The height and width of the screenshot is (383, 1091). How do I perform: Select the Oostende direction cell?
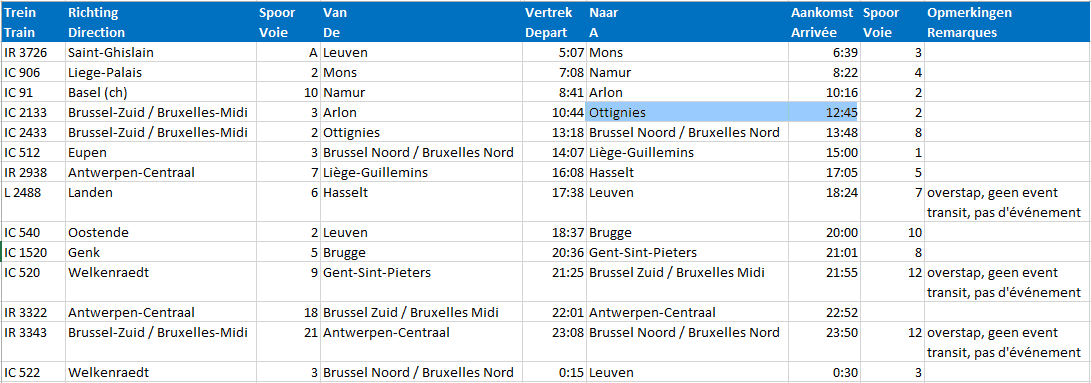[161, 233]
